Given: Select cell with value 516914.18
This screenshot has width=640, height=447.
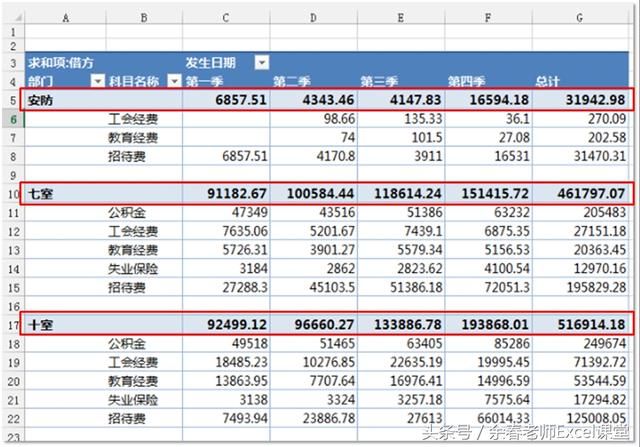Looking at the screenshot, I should pos(581,325).
